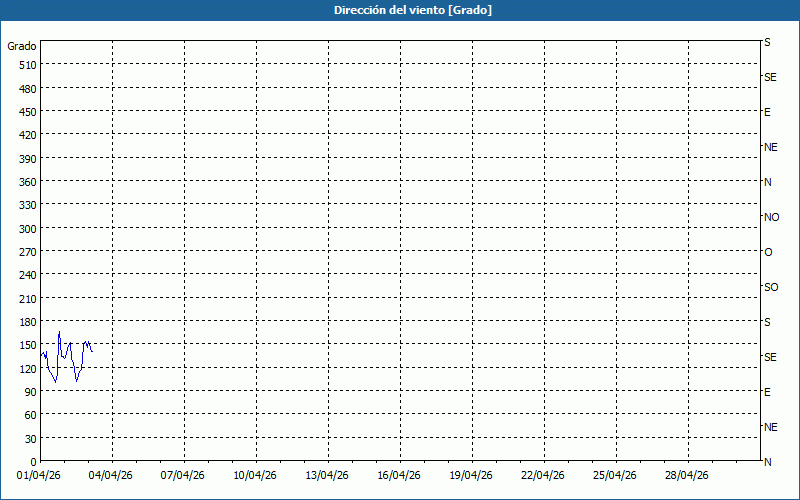Click the "NO" compass direction label
The image size is (800, 500).
click(771, 217)
